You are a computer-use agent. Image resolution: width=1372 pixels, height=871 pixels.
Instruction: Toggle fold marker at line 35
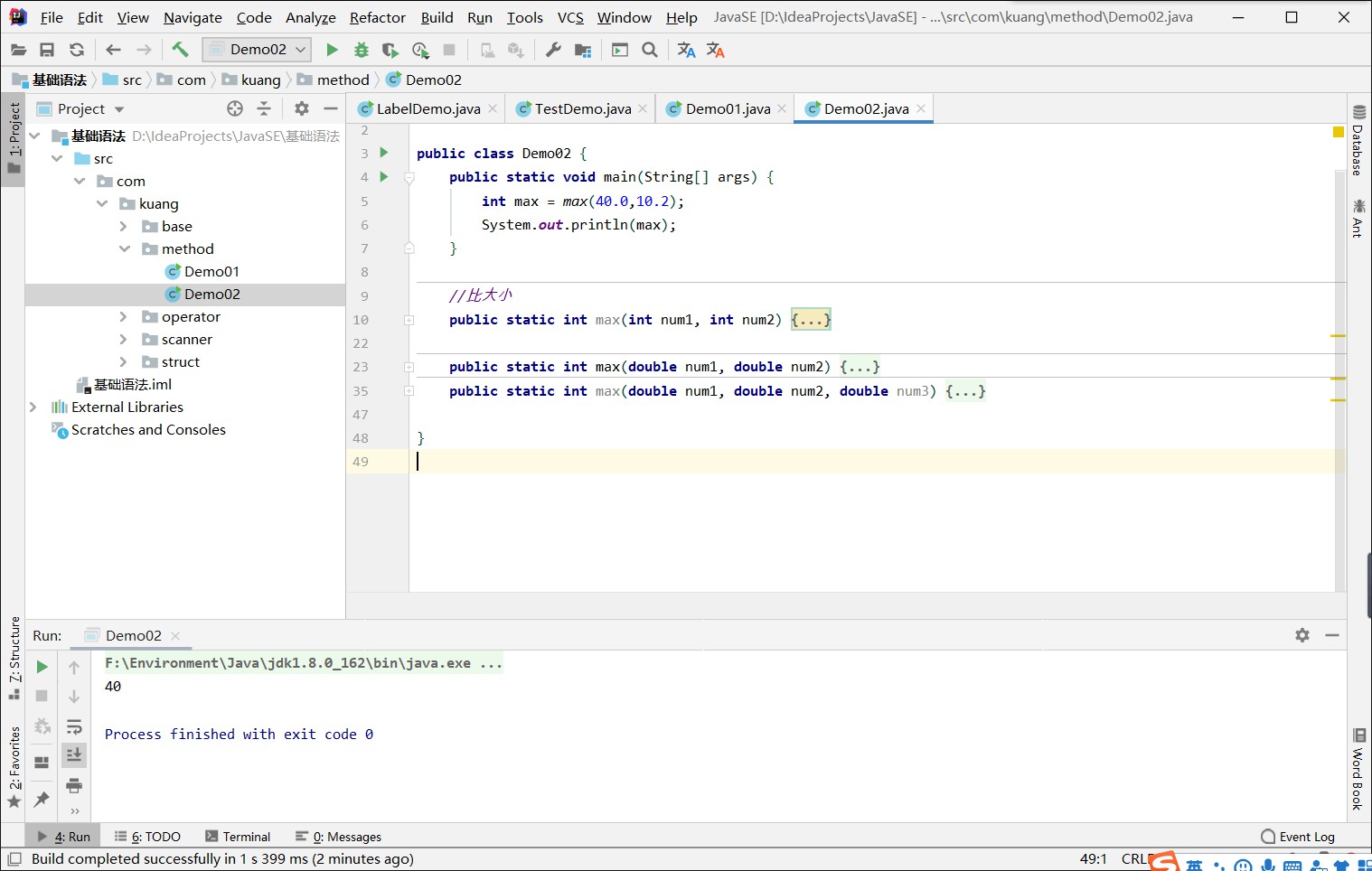pos(409,390)
